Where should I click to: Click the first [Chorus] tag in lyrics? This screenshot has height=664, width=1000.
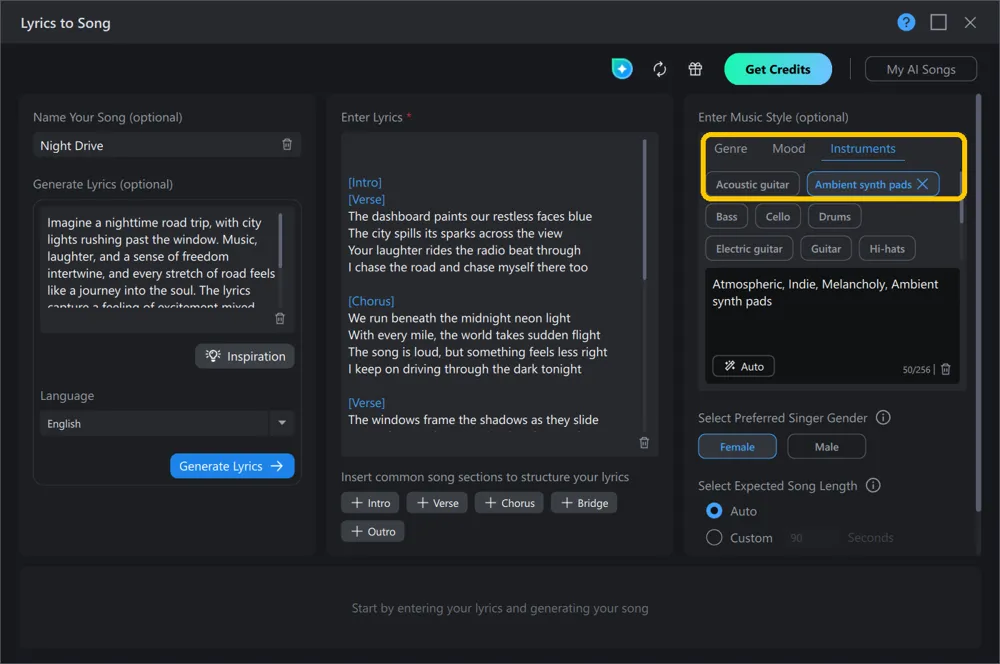pyautogui.click(x=371, y=301)
